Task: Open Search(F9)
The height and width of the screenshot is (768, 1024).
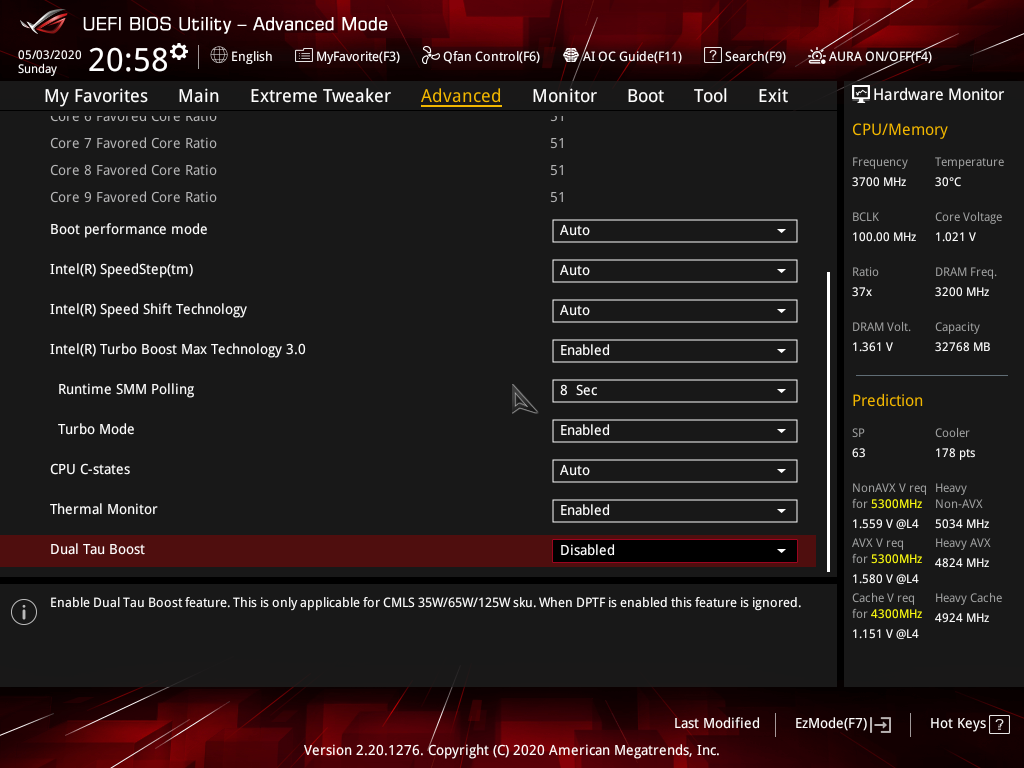Action: pos(745,56)
